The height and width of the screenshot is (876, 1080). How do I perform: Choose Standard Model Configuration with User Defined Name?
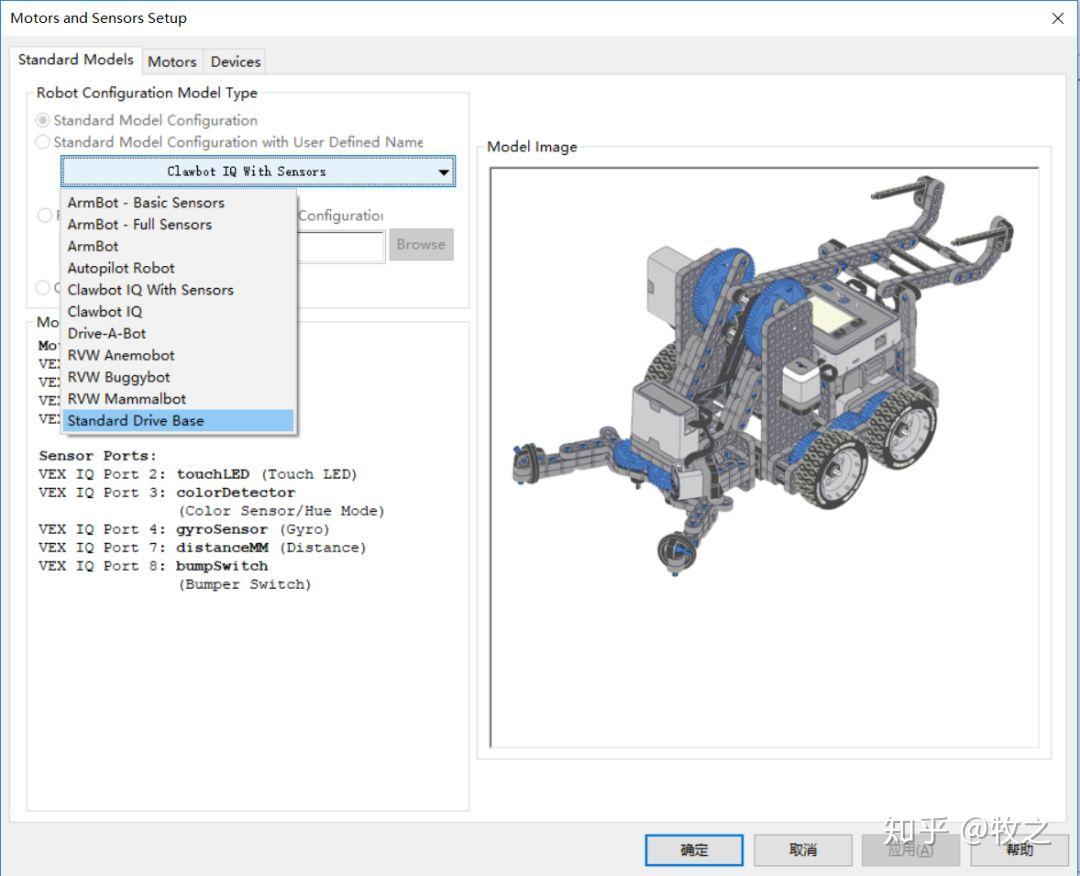coord(43,142)
